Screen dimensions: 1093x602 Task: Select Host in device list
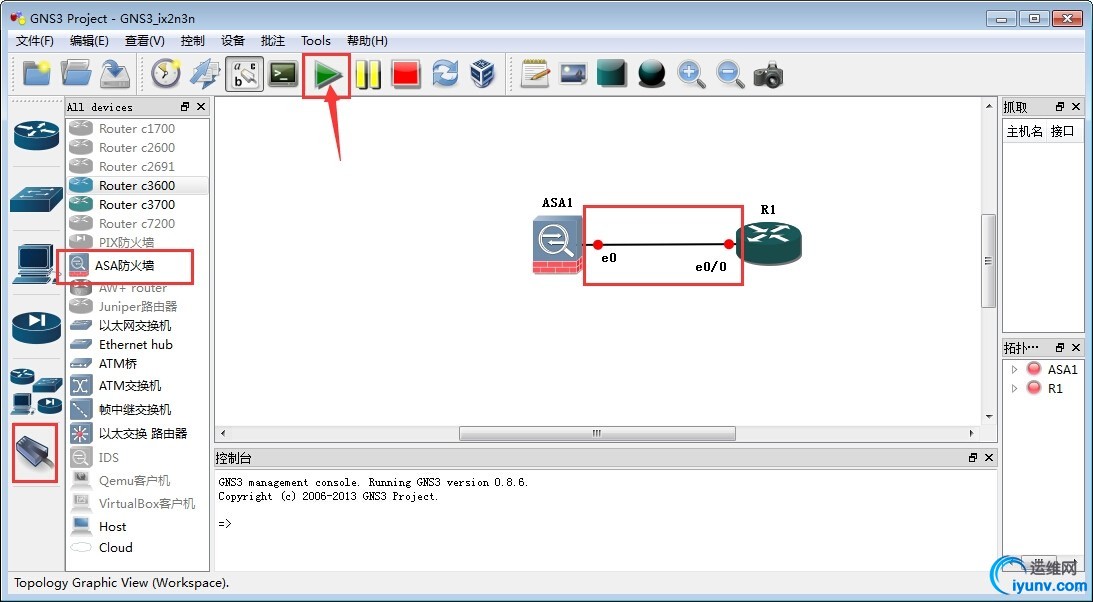point(137,526)
